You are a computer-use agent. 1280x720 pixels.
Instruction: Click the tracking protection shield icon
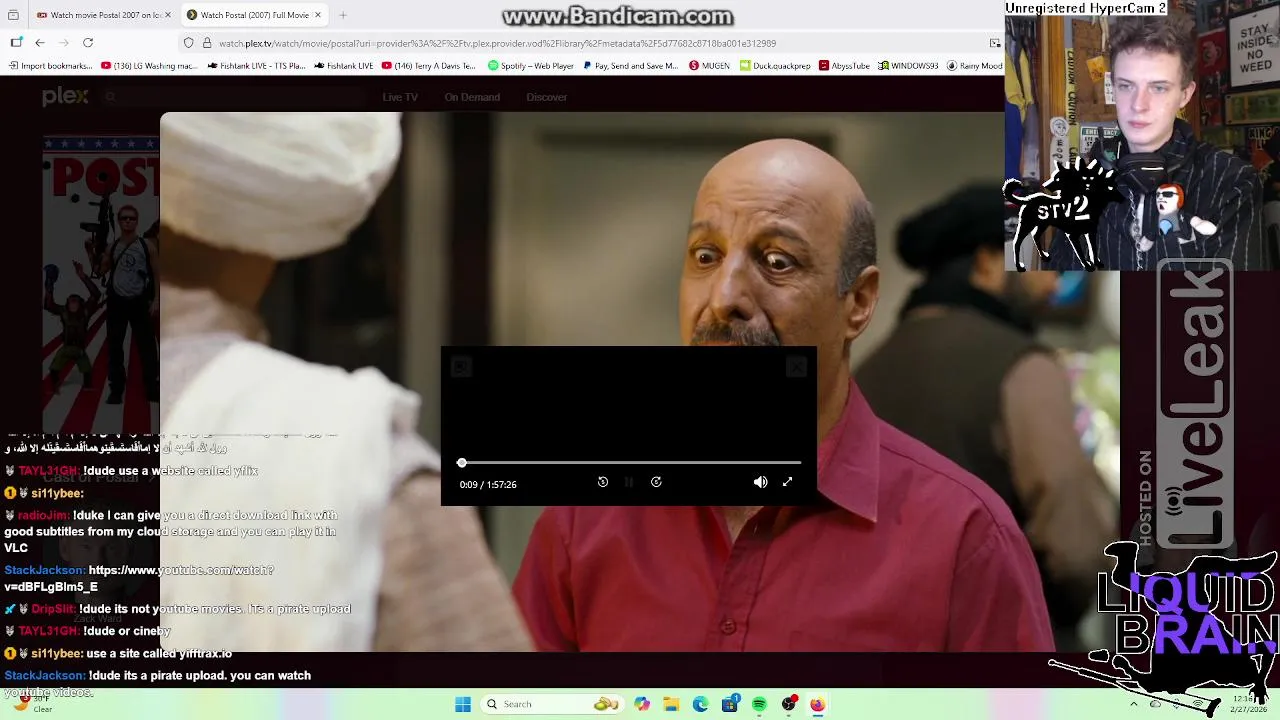[188, 43]
